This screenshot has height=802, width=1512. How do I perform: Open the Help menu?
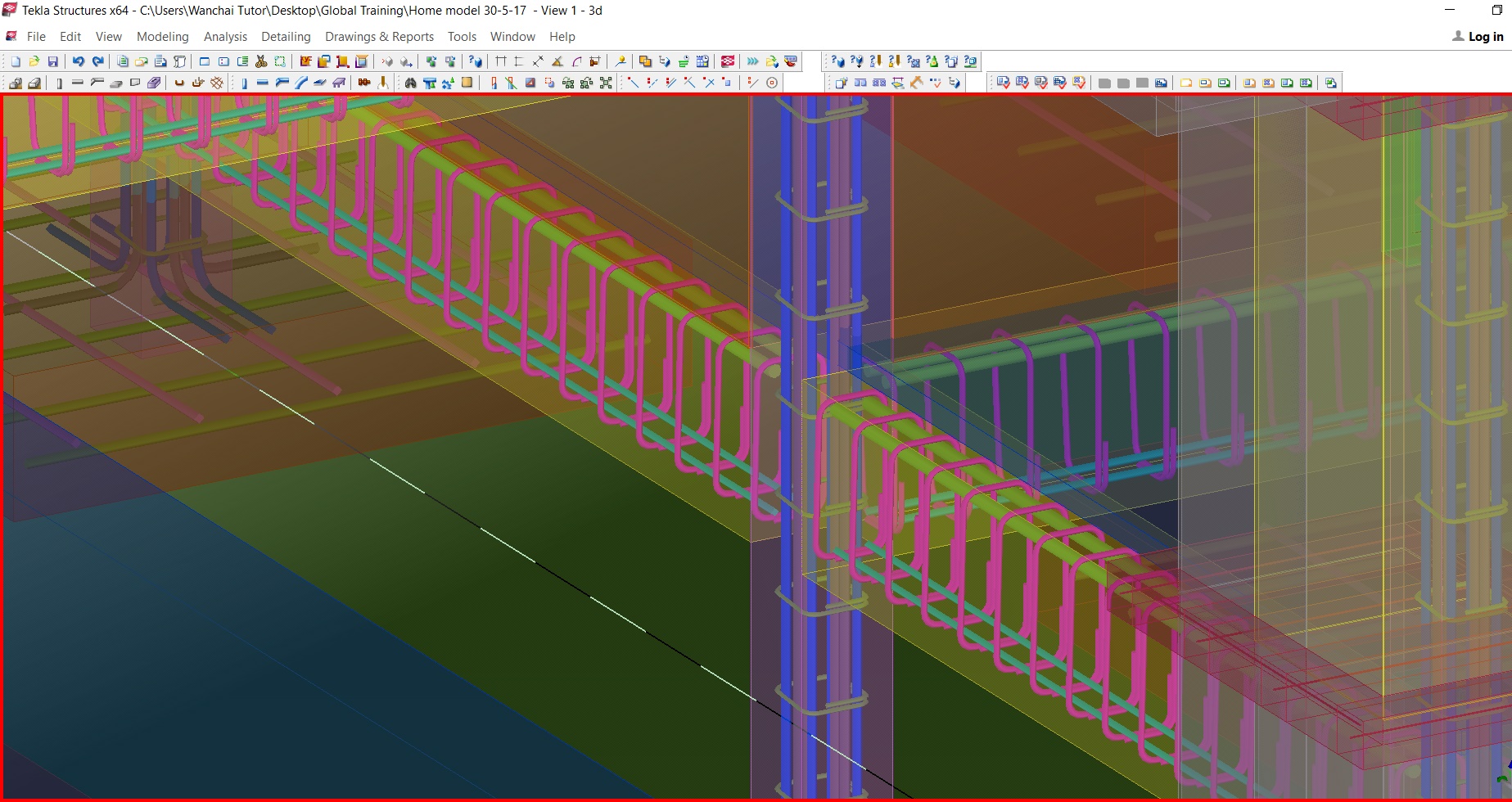click(562, 37)
